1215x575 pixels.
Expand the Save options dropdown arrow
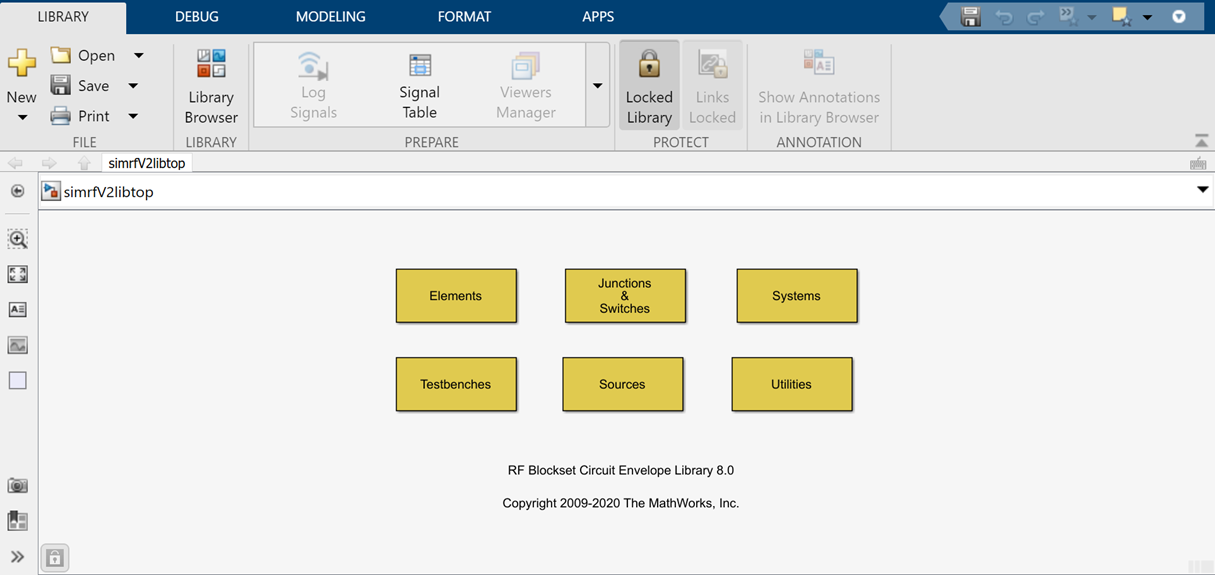(x=133, y=86)
